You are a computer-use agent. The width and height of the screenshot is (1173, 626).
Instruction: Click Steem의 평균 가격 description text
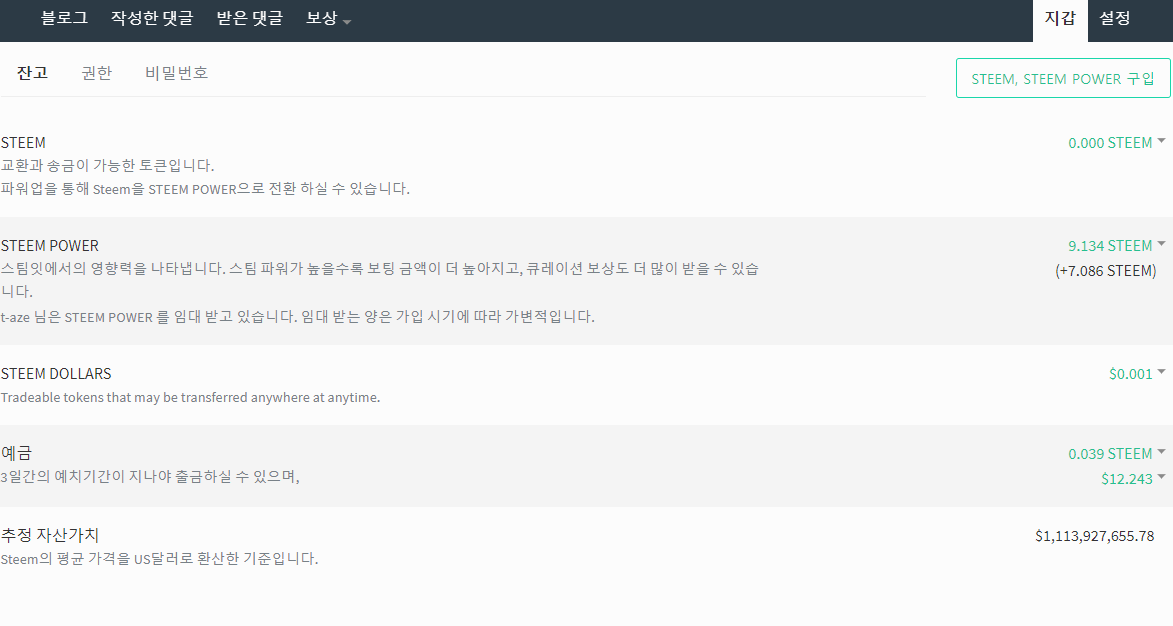tap(159, 558)
